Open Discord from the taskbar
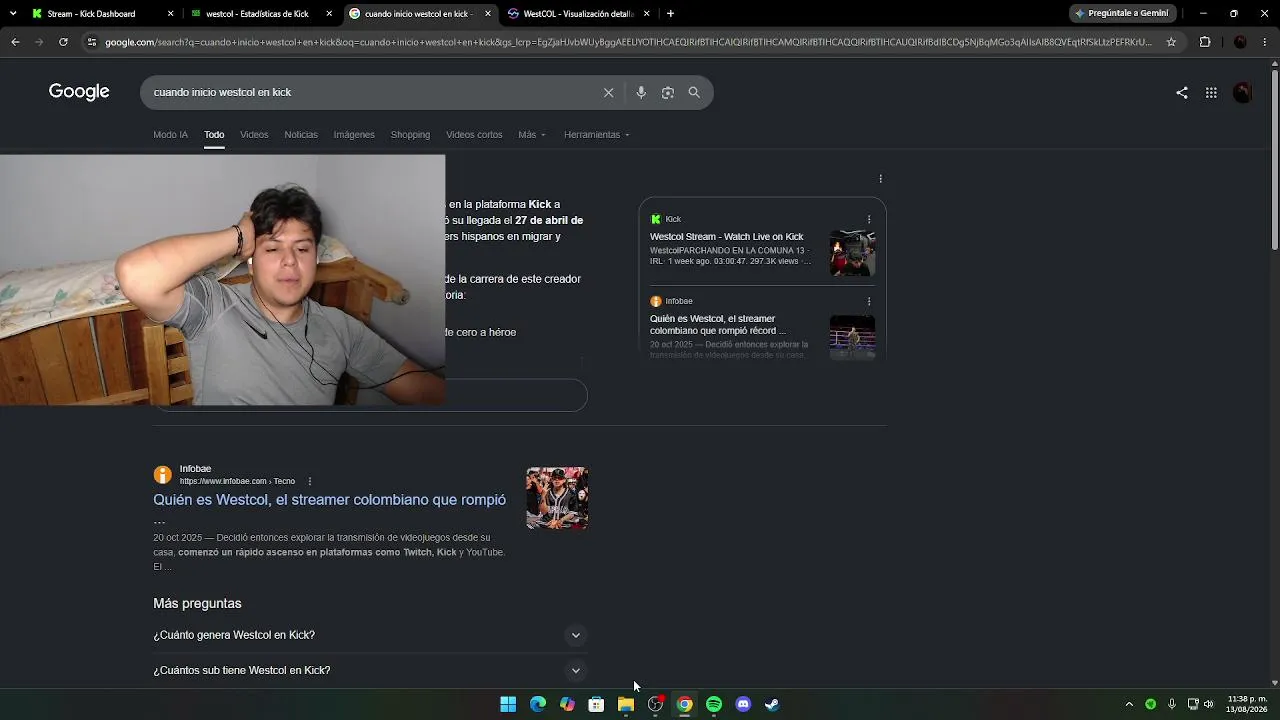The width and height of the screenshot is (1280, 720). [743, 704]
